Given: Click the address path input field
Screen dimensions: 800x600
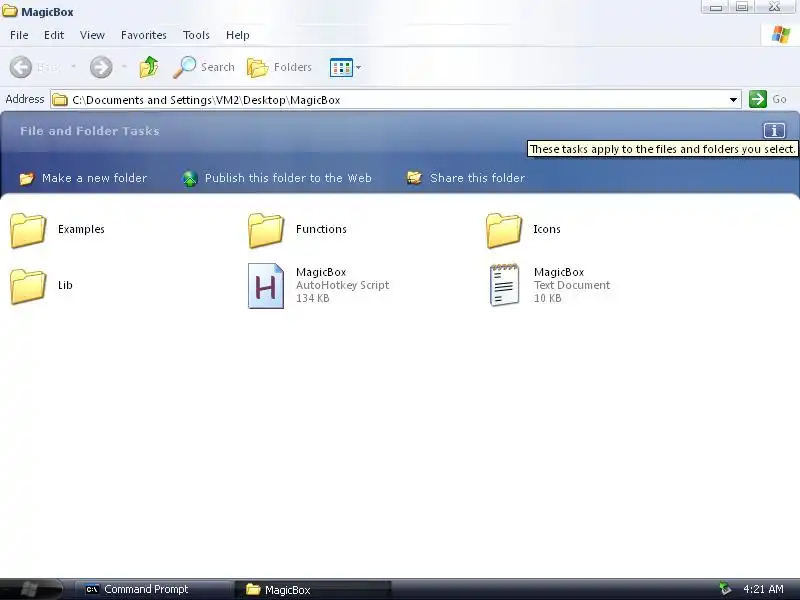Looking at the screenshot, I should (395, 99).
